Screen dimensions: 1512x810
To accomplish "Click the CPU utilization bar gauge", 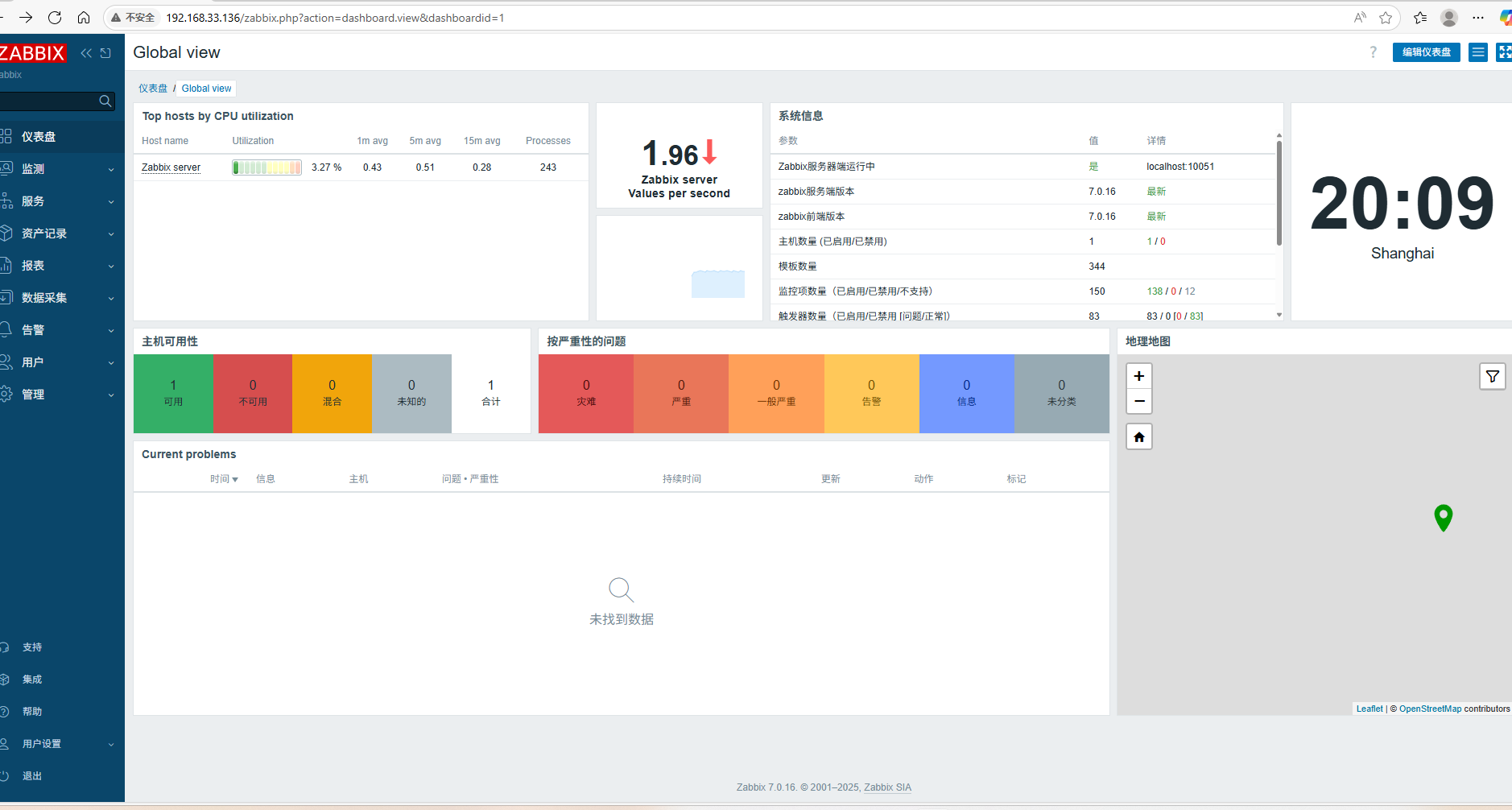I will pos(266,167).
